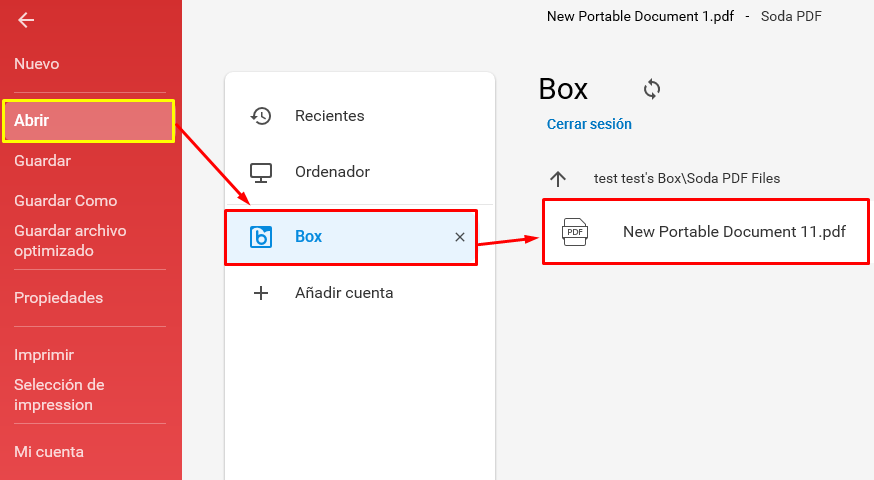Select Abrir in the file menu

click(x=89, y=120)
